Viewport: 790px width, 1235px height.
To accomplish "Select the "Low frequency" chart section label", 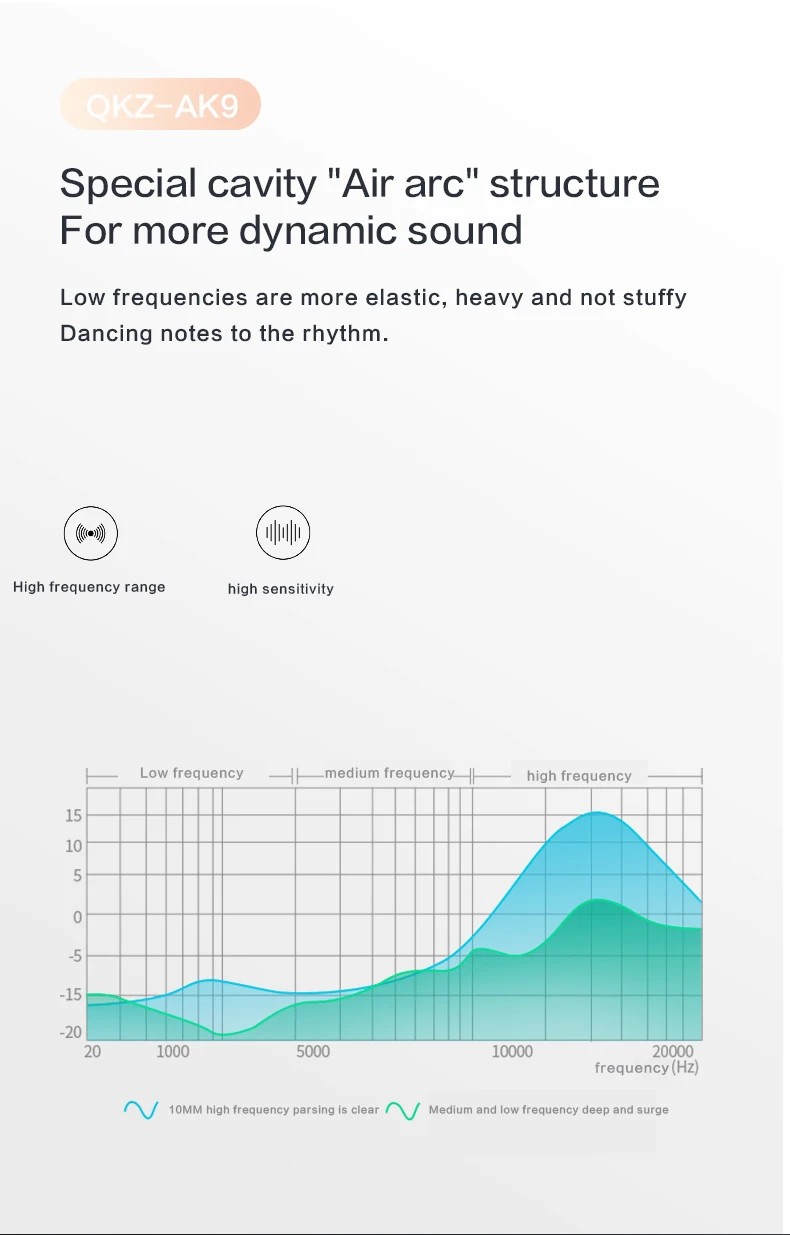I will 191,773.
